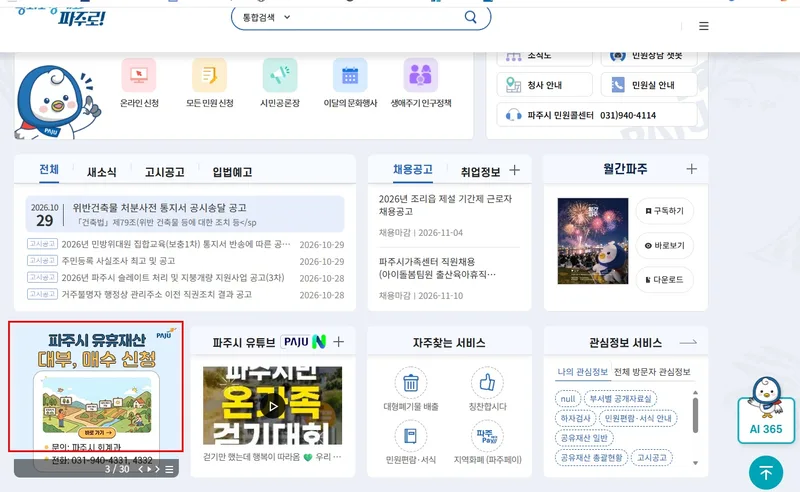
Task: Click the 부서별 공개자료실 tag
Action: click(x=620, y=399)
